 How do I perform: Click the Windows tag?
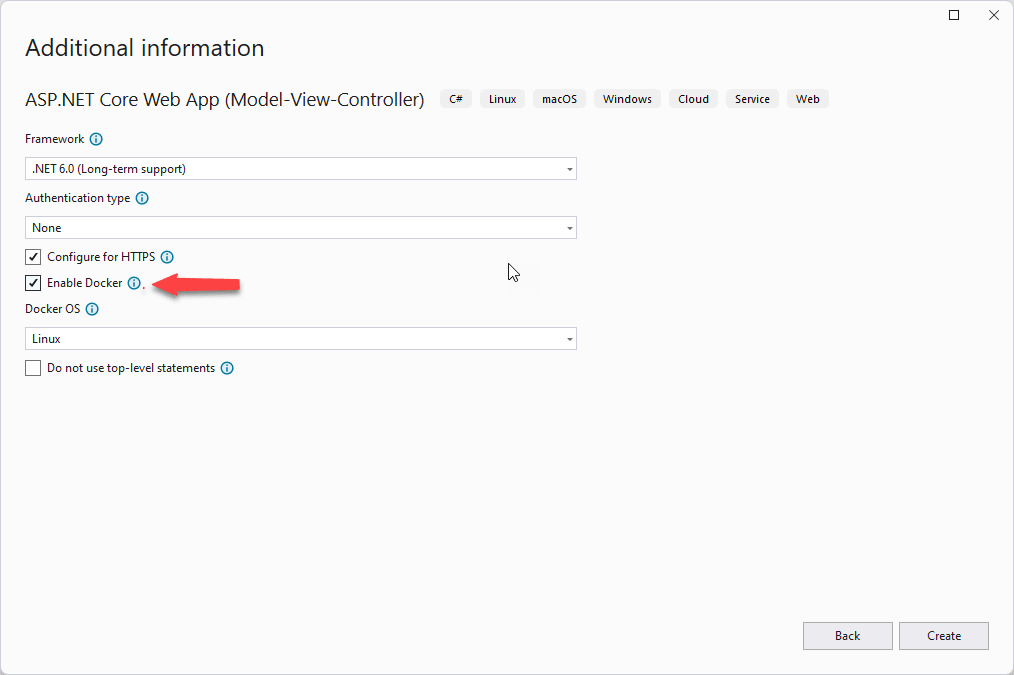627,99
